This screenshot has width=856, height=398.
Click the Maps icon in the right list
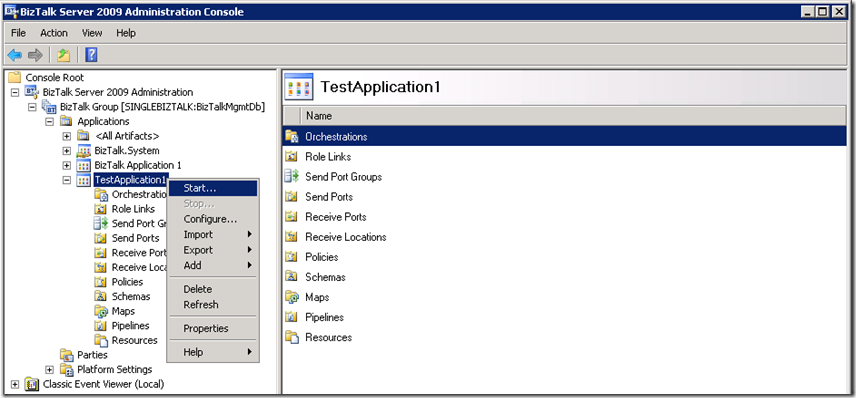(292, 297)
